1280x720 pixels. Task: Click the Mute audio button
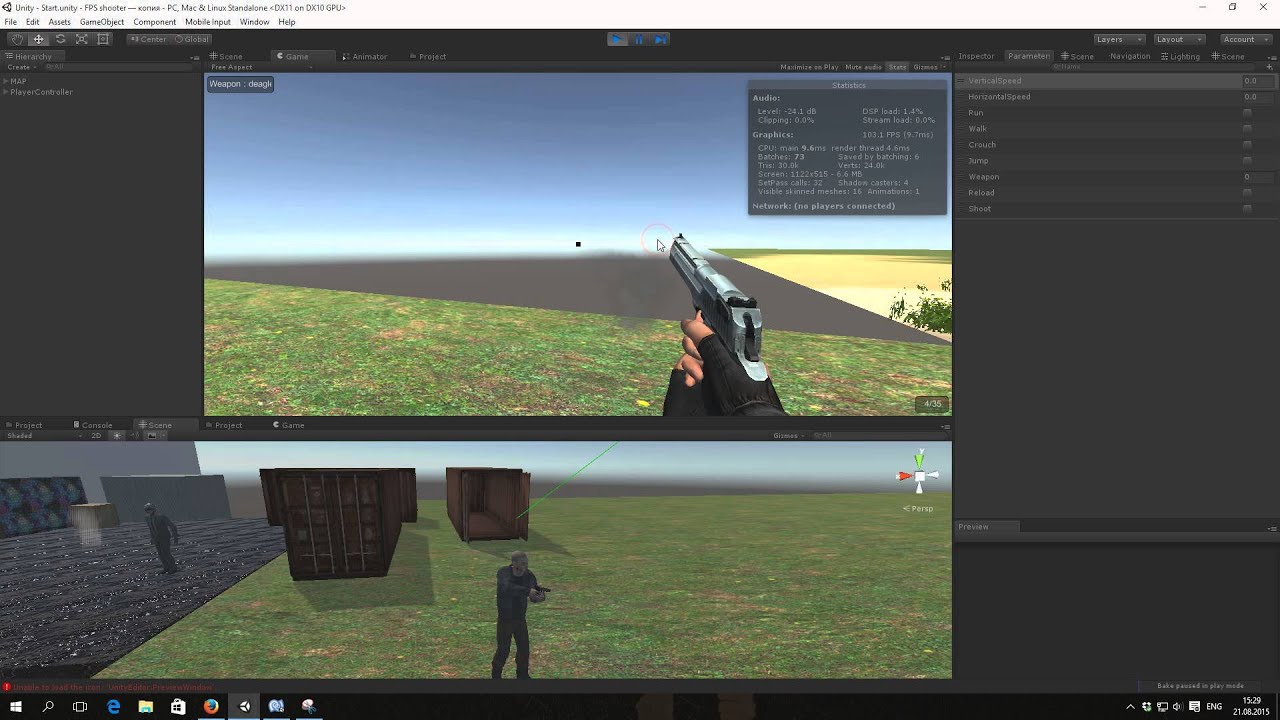[x=863, y=67]
